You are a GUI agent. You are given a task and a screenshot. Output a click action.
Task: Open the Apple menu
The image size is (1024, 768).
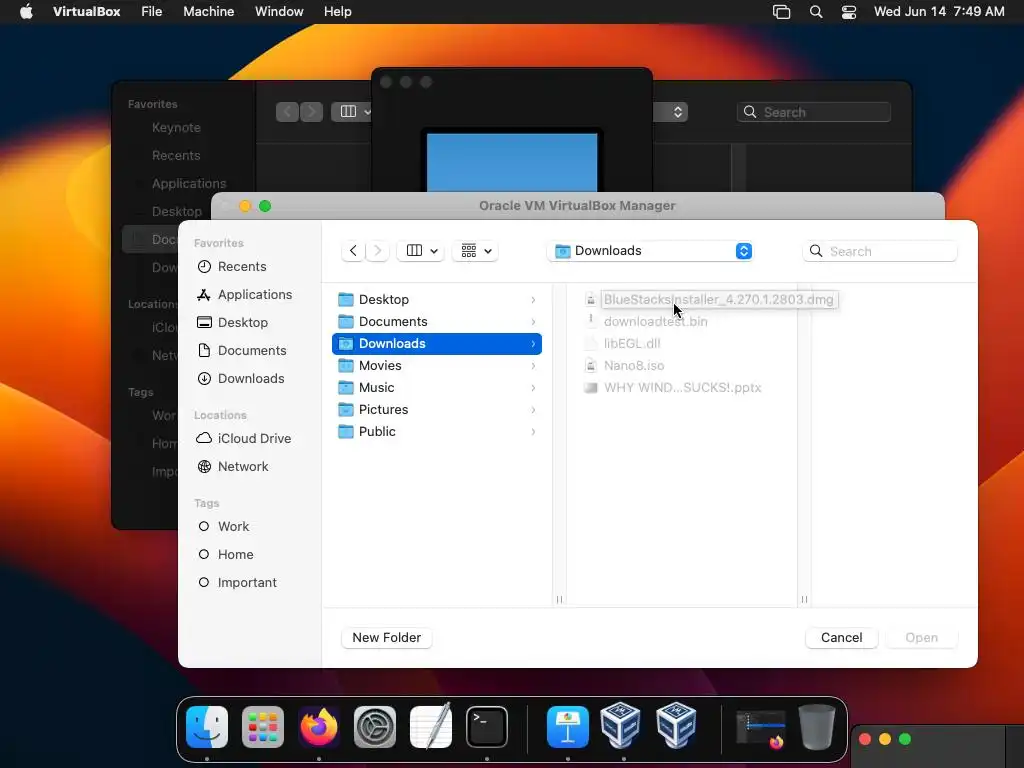(26, 12)
